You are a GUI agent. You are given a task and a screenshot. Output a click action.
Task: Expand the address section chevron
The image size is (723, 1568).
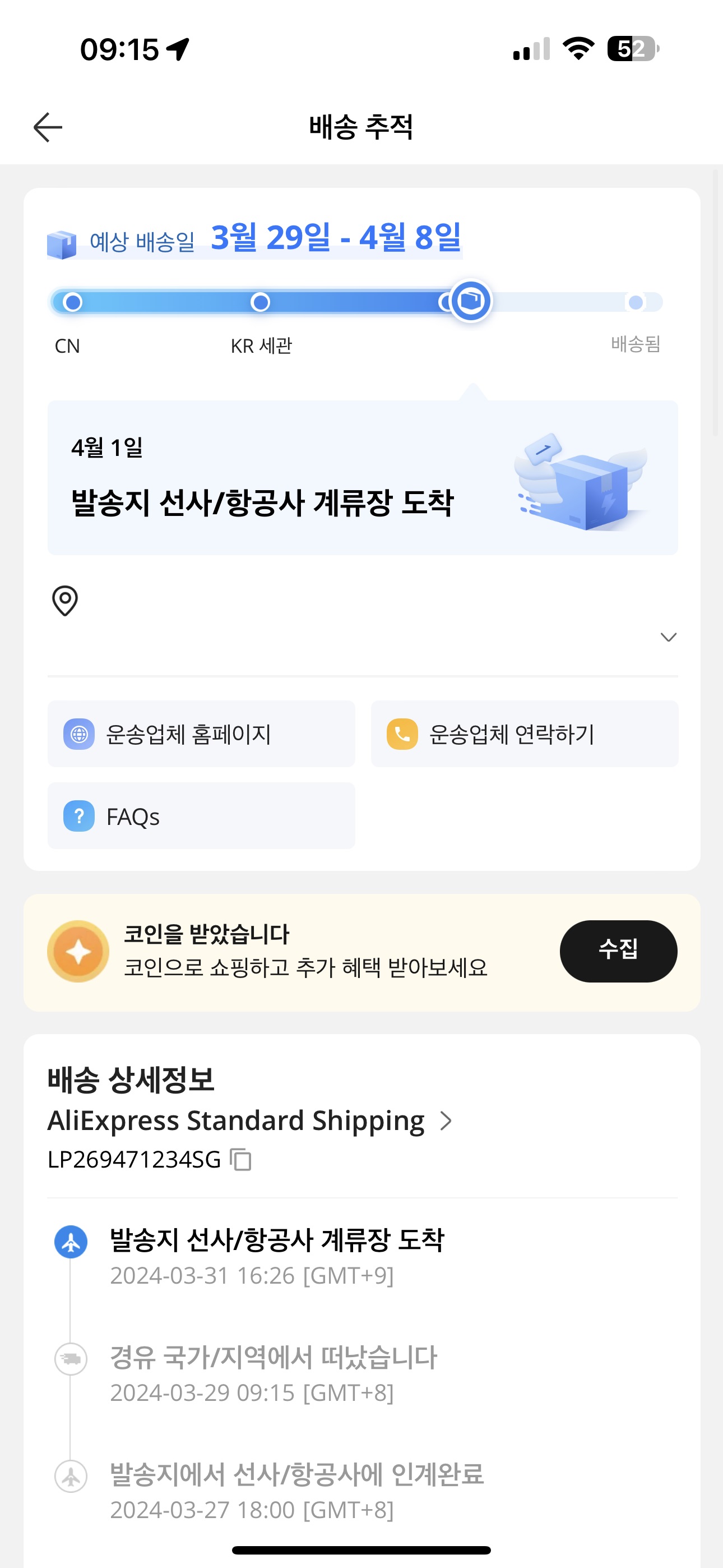pos(669,637)
